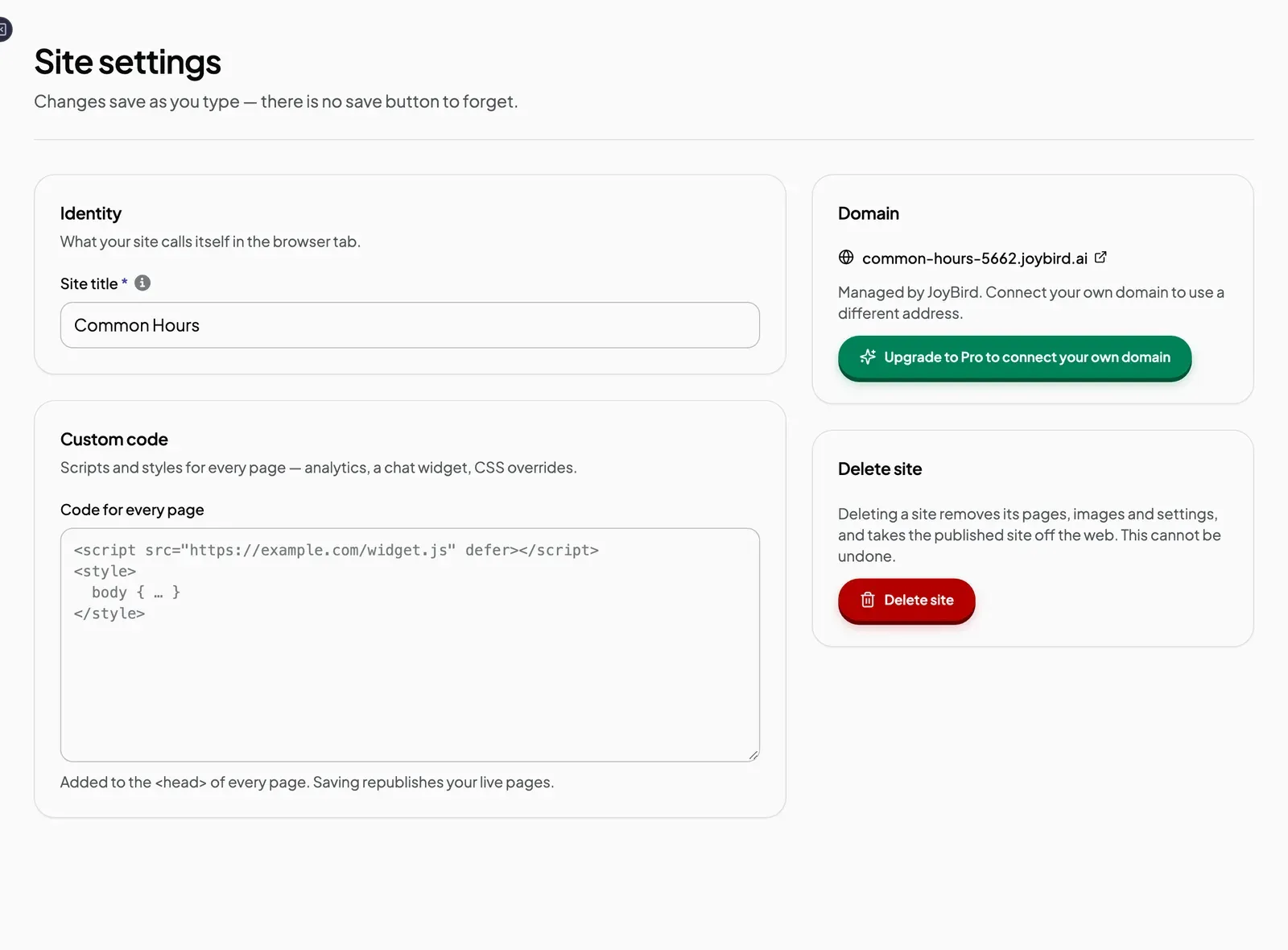Click the Site title input field
Image resolution: width=1288 pixels, height=950 pixels.
click(x=410, y=325)
